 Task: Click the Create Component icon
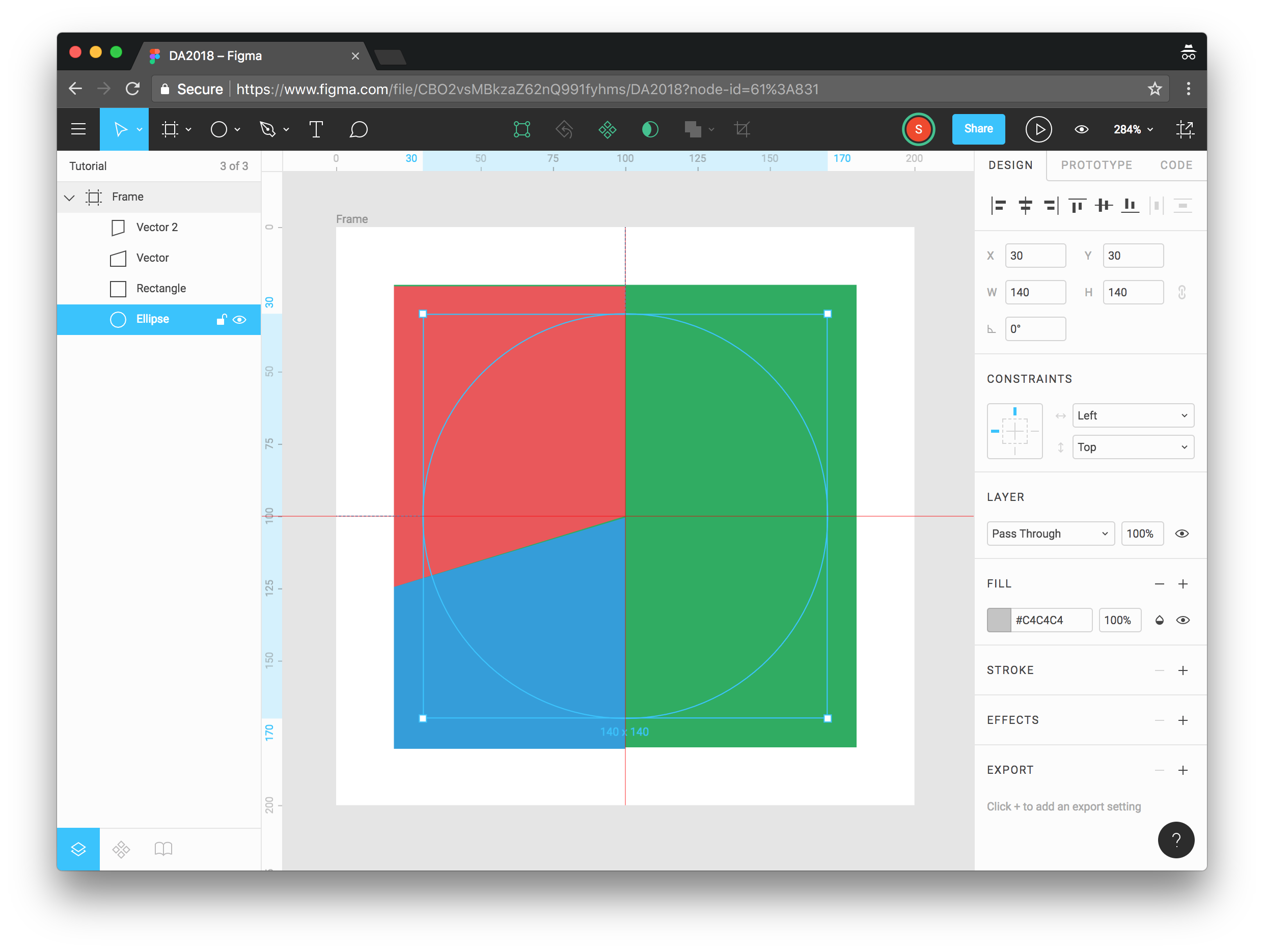(x=607, y=130)
